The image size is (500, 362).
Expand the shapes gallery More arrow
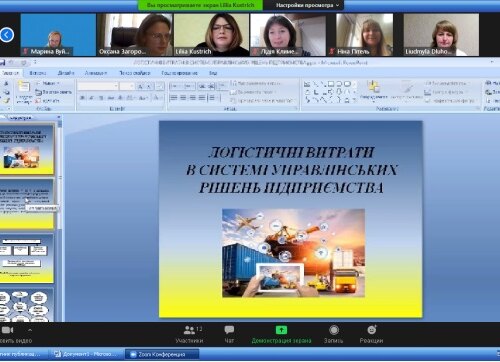(x=355, y=100)
